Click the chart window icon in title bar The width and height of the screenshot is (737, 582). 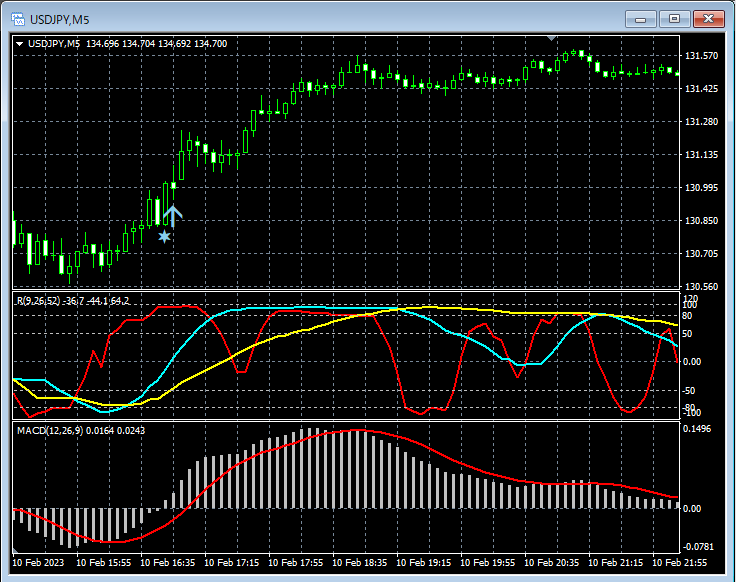(x=19, y=18)
